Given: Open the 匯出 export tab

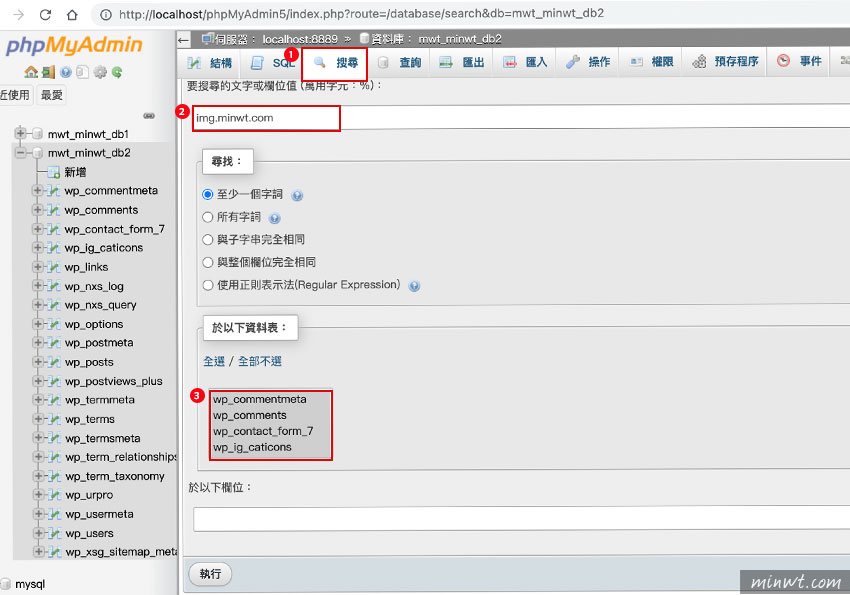Looking at the screenshot, I should tap(462, 63).
